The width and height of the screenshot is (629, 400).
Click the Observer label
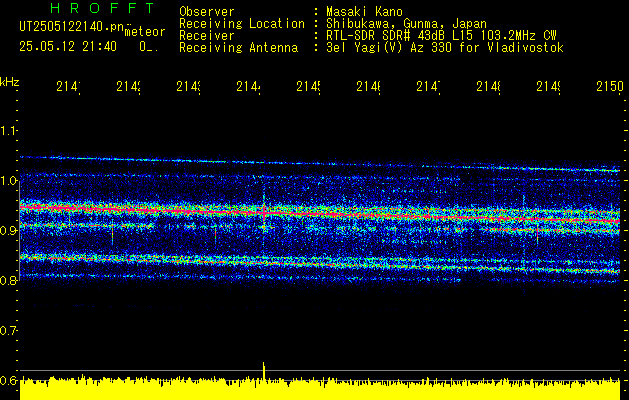(x=207, y=11)
